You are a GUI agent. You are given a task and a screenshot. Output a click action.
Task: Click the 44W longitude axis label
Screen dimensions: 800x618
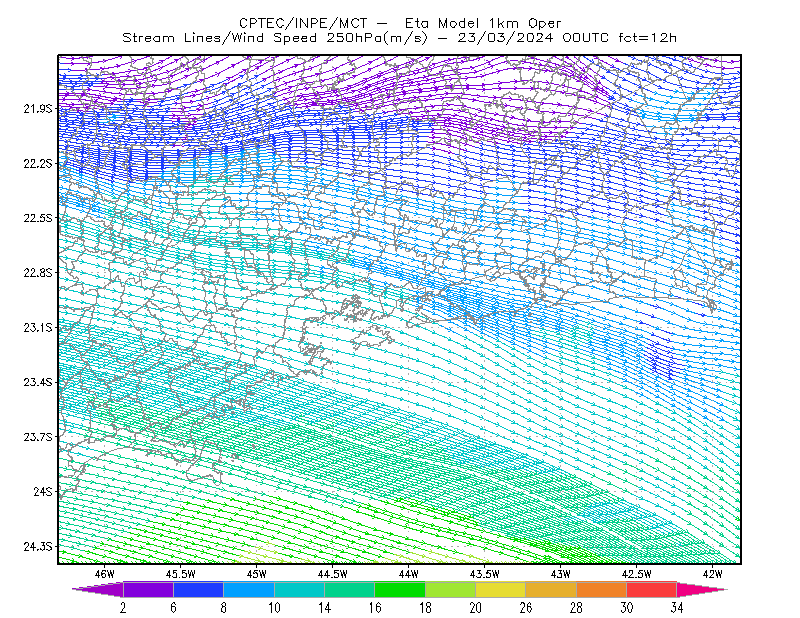[409, 574]
